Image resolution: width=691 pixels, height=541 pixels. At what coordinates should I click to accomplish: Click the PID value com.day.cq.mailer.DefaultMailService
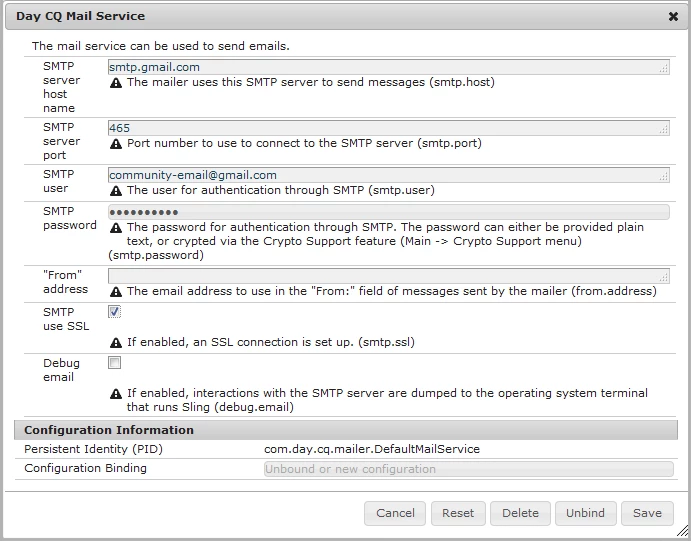click(372, 449)
